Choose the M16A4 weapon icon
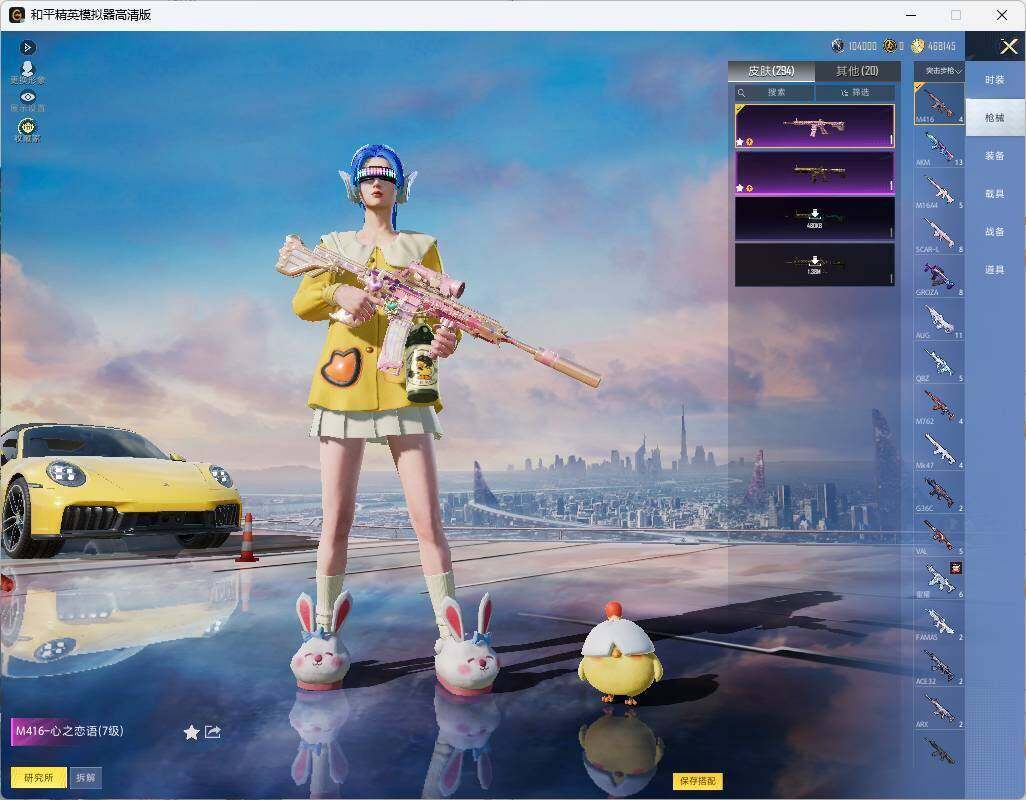This screenshot has width=1026, height=800. pyautogui.click(x=939, y=191)
